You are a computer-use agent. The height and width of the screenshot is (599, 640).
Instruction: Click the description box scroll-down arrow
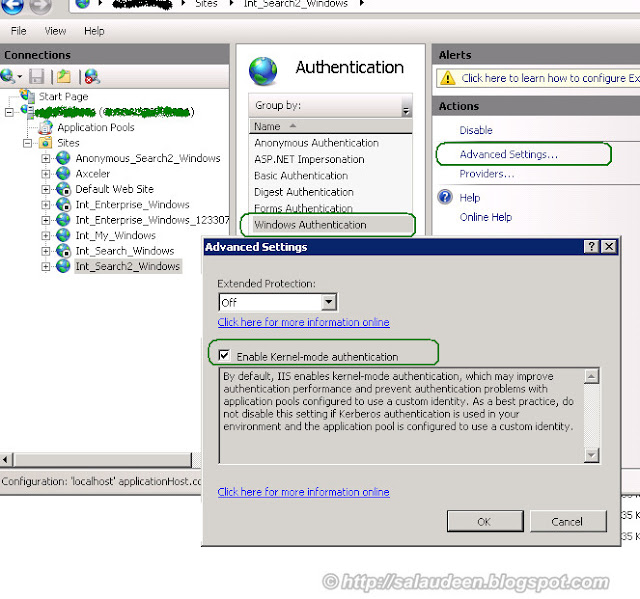(x=591, y=455)
